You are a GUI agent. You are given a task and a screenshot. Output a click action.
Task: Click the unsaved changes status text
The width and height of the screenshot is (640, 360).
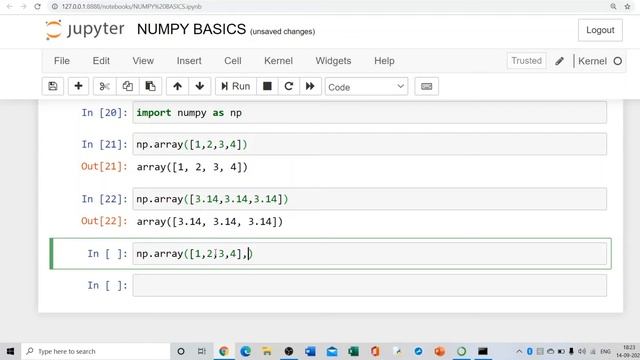[x=282, y=31]
